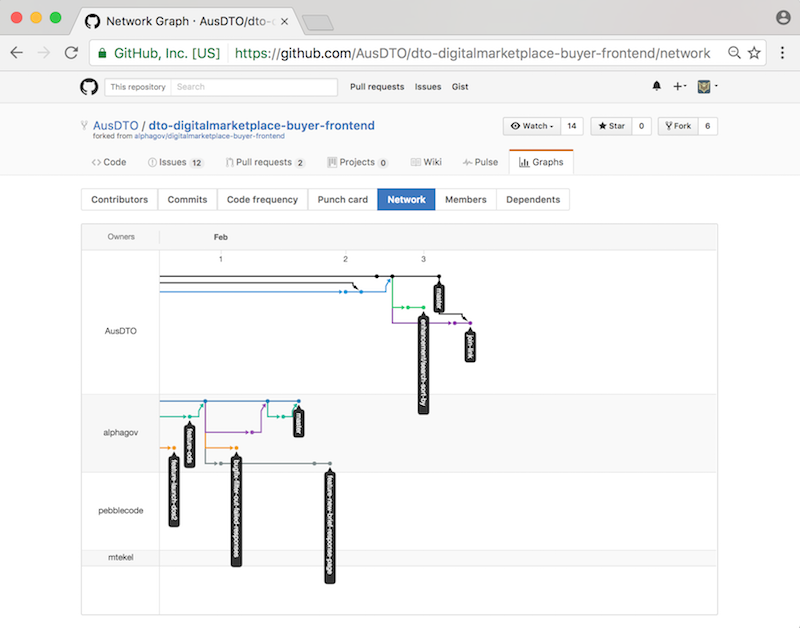The height and width of the screenshot is (628, 800).
Task: Open Contributors graph
Action: click(119, 199)
